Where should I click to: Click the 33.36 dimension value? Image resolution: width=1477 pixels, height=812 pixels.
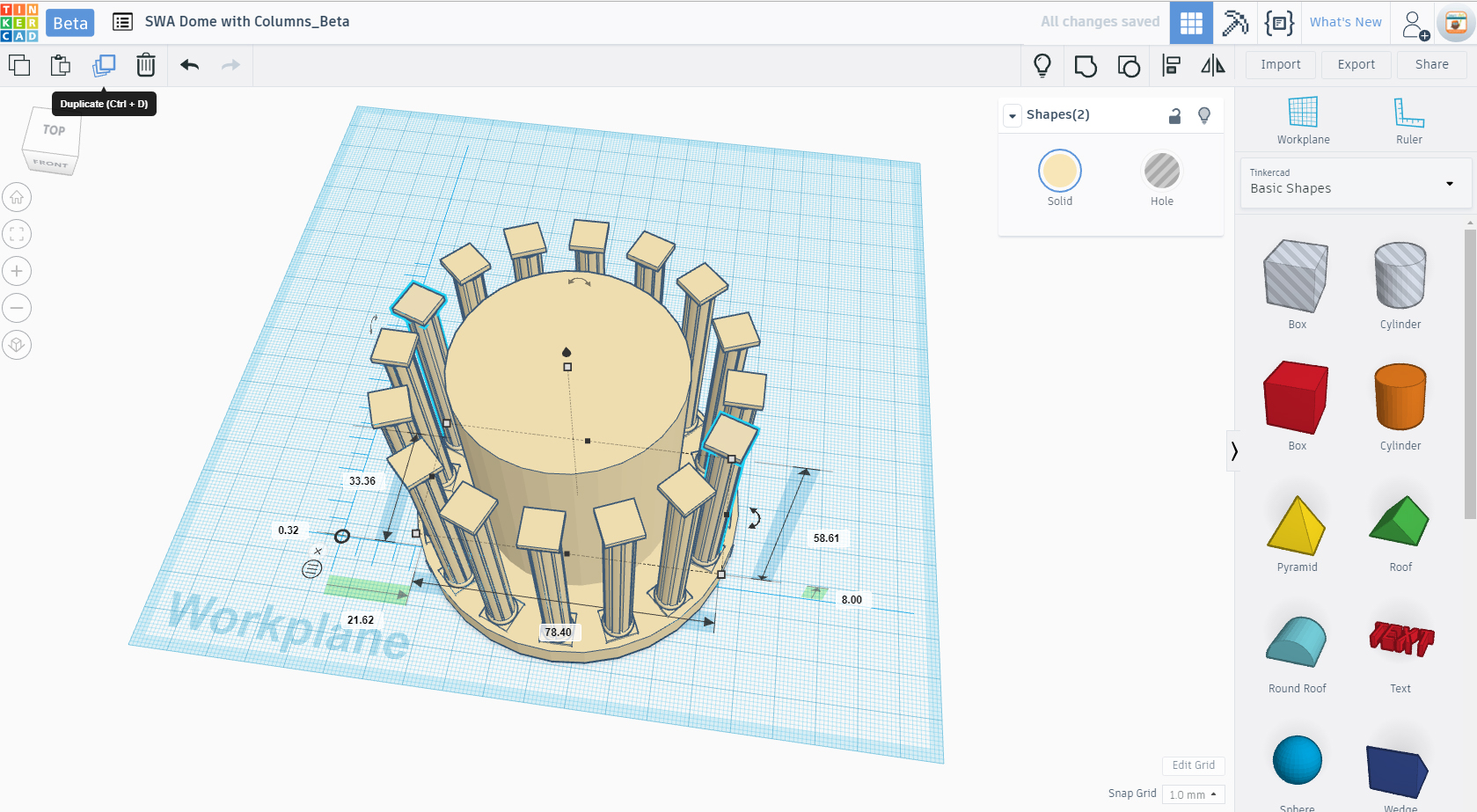362,481
